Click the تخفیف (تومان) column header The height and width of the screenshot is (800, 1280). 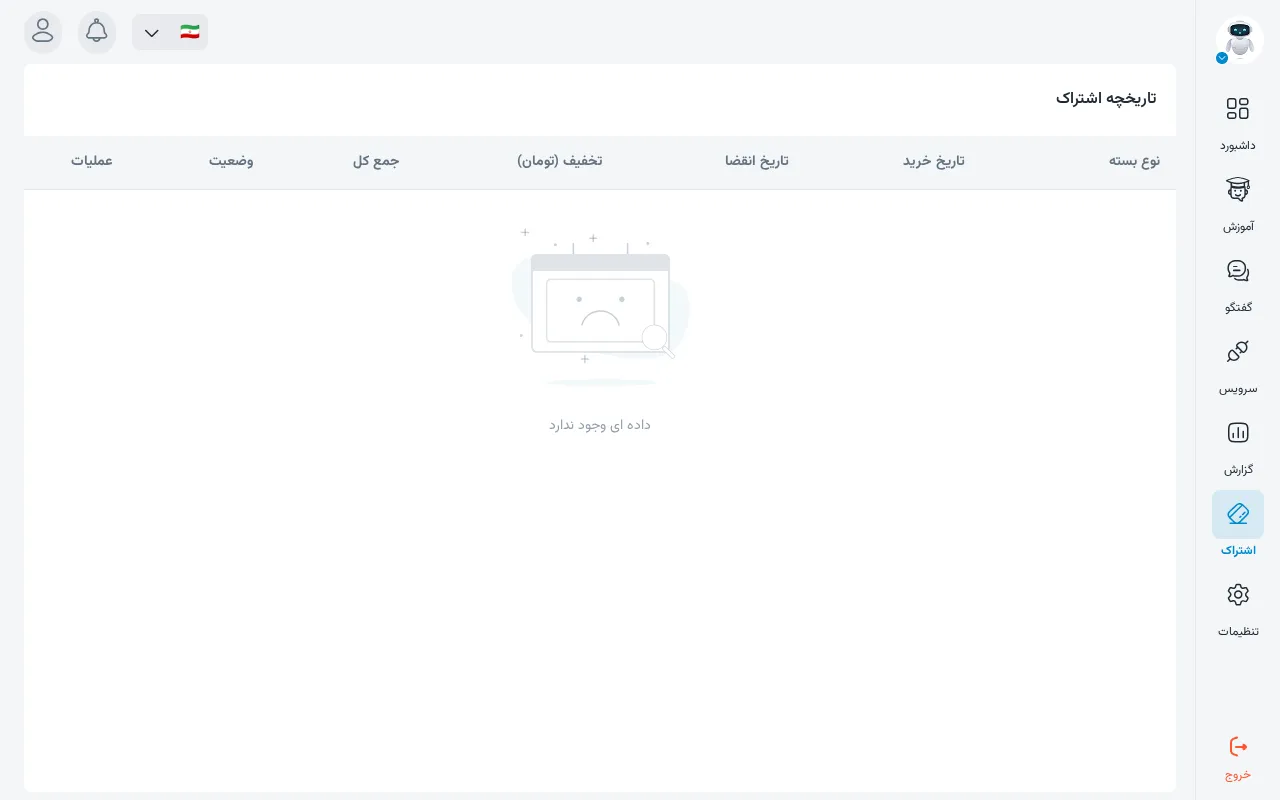[x=560, y=161]
